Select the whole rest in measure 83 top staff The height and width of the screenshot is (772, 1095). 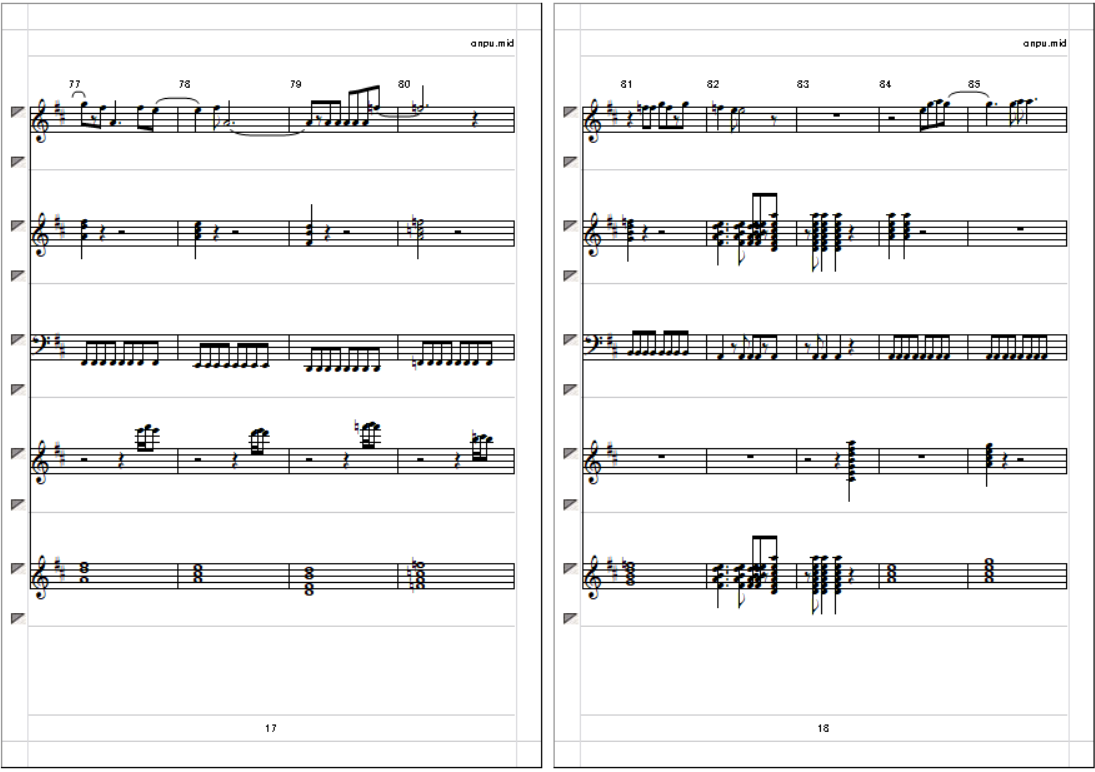[x=837, y=116]
